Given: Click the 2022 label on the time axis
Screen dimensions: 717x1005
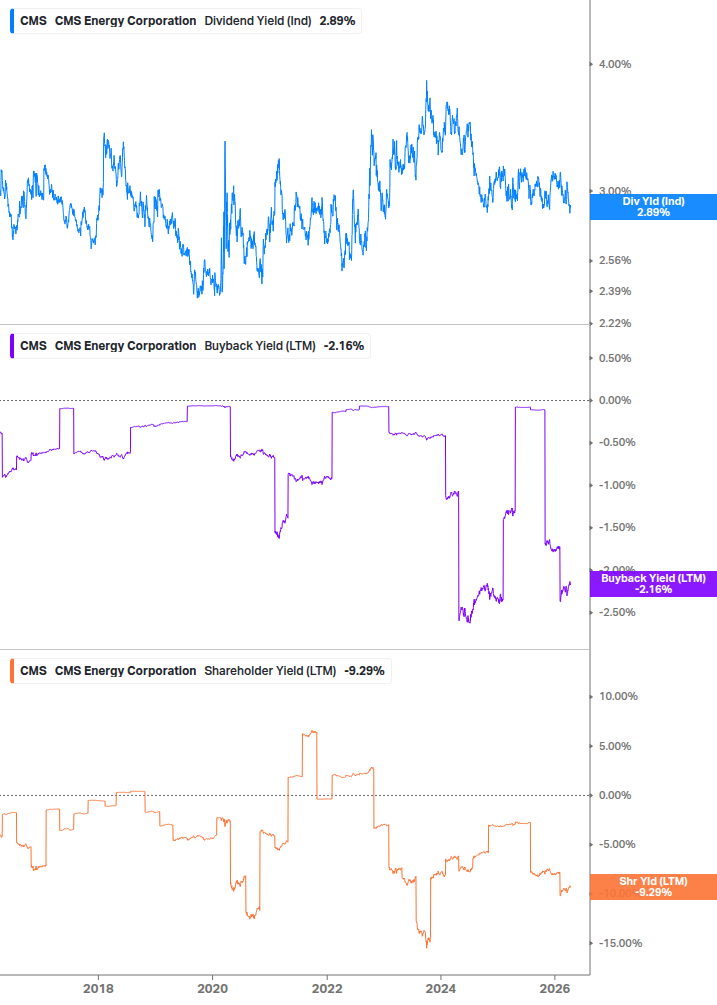Looking at the screenshot, I should (327, 989).
